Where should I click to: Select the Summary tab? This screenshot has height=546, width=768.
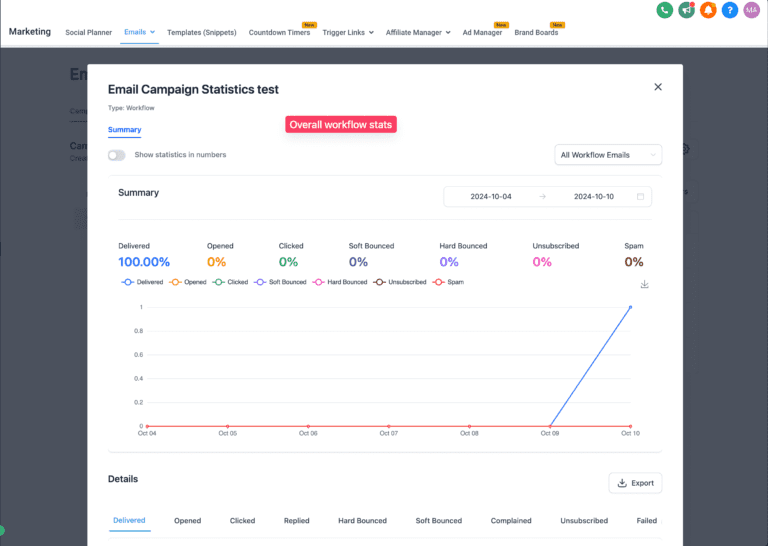124,130
